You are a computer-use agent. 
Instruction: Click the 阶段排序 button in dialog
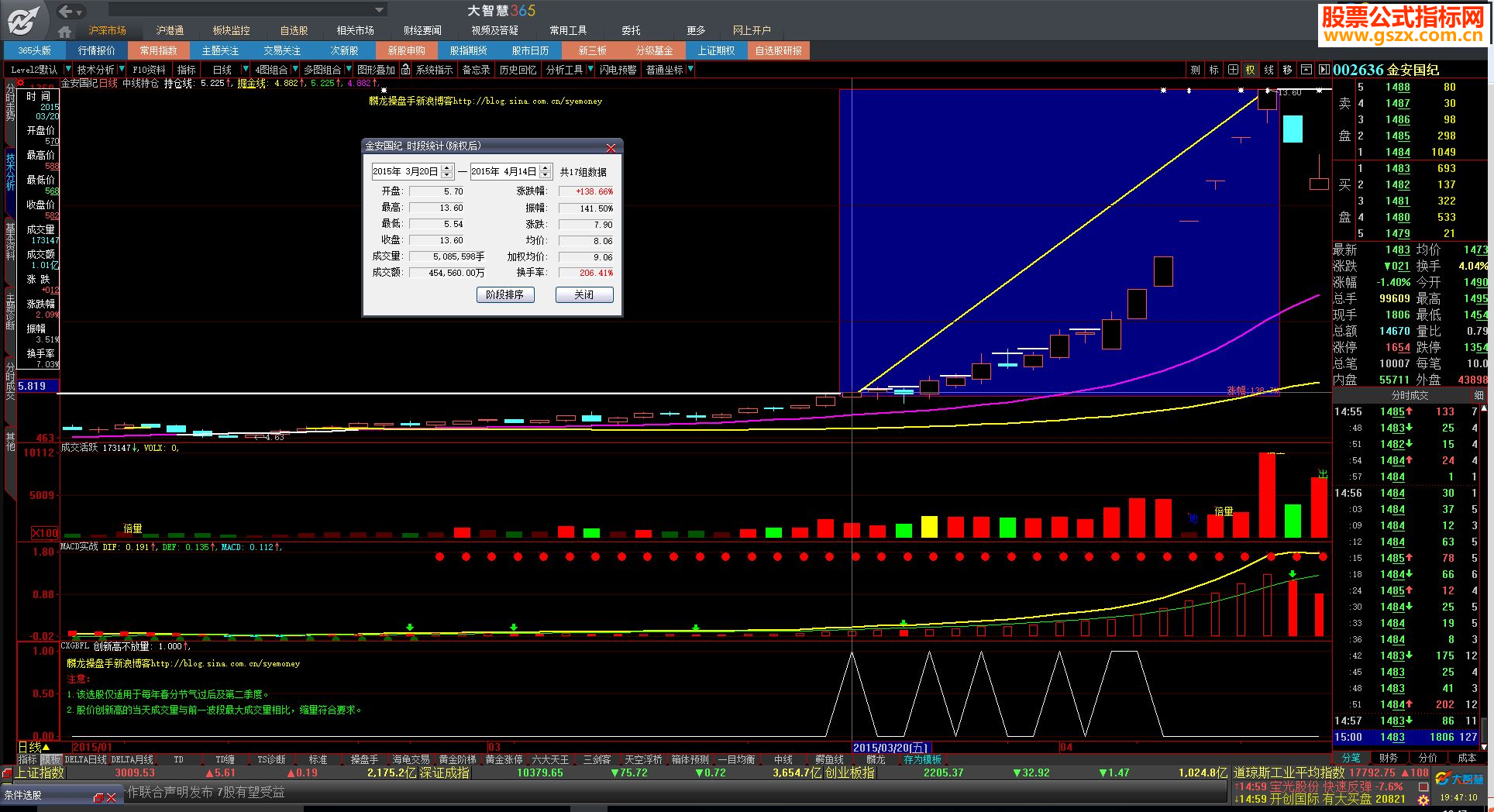505,294
